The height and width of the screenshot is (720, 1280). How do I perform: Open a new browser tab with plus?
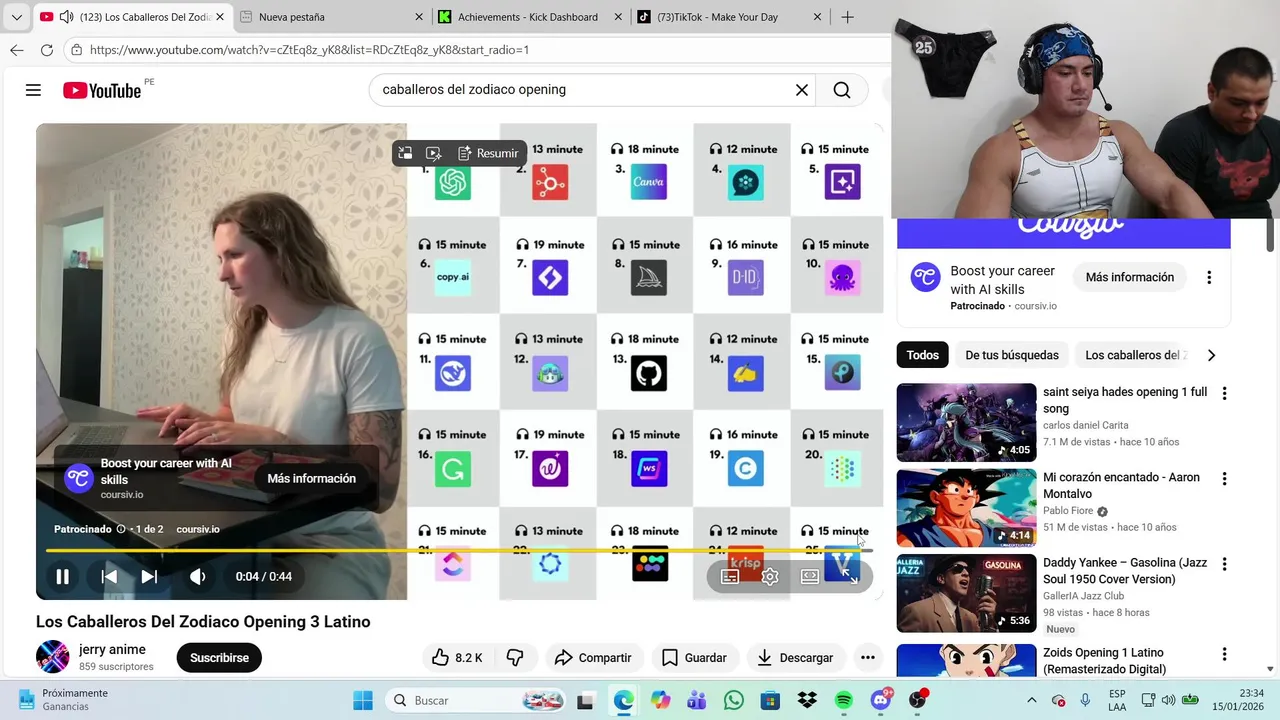pos(847,17)
